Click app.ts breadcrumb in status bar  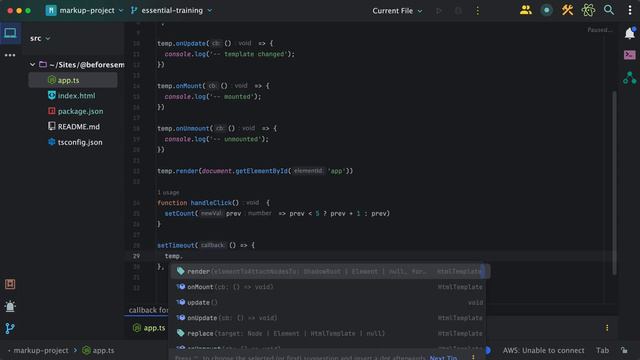[98, 350]
